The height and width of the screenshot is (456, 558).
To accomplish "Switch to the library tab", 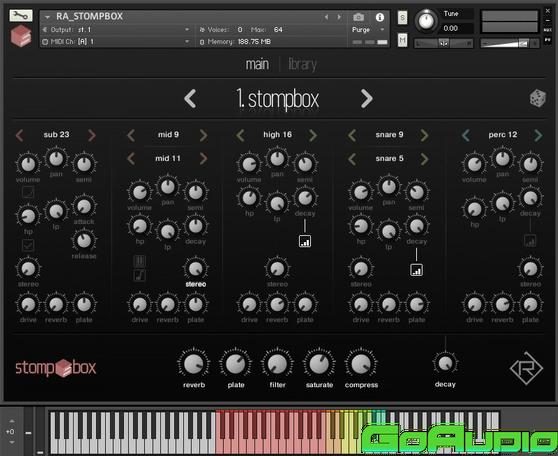I will pos(302,64).
